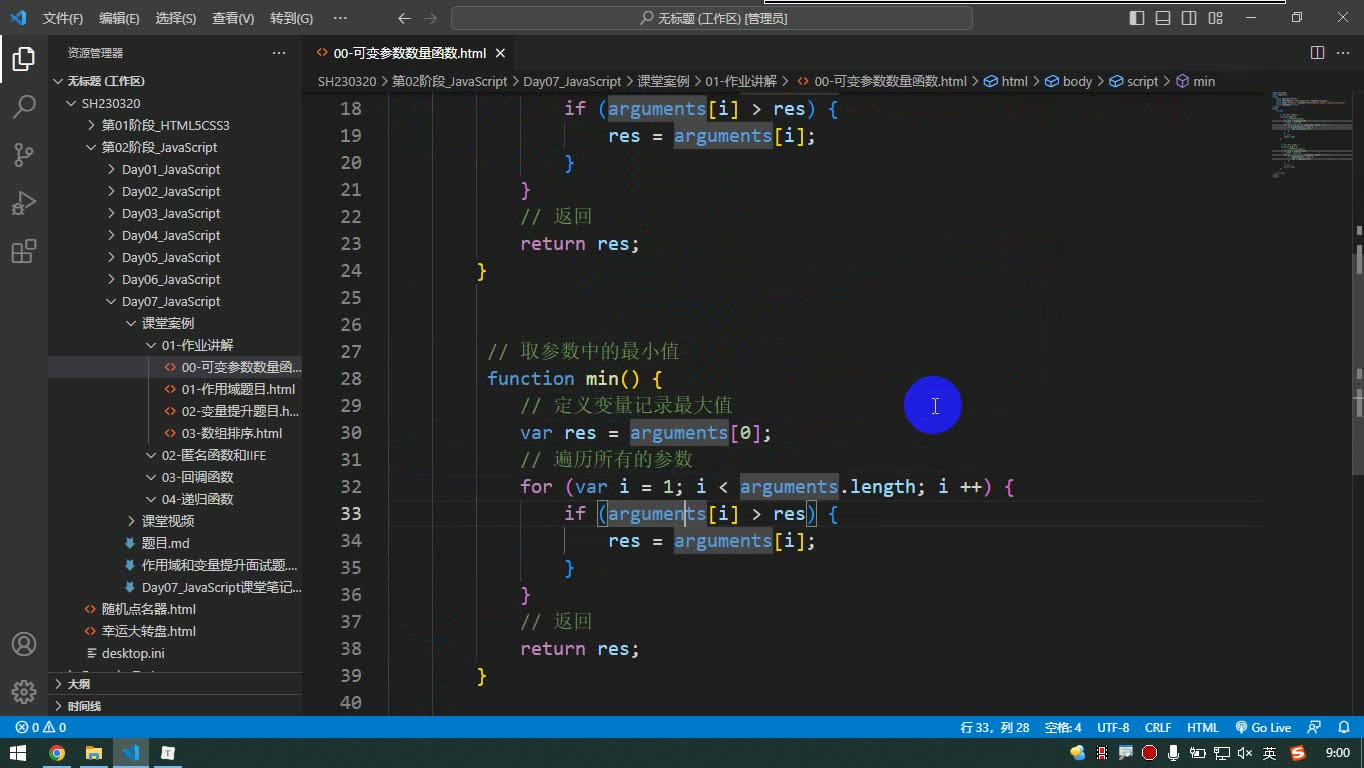Viewport: 1364px width, 768px height.
Task: Click the CRLF line ending selector
Action: click(1158, 728)
